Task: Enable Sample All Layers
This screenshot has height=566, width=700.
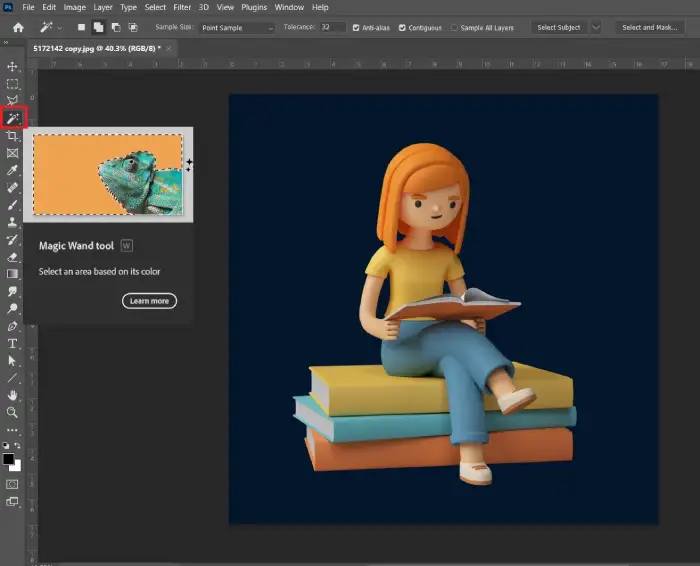Action: click(454, 28)
